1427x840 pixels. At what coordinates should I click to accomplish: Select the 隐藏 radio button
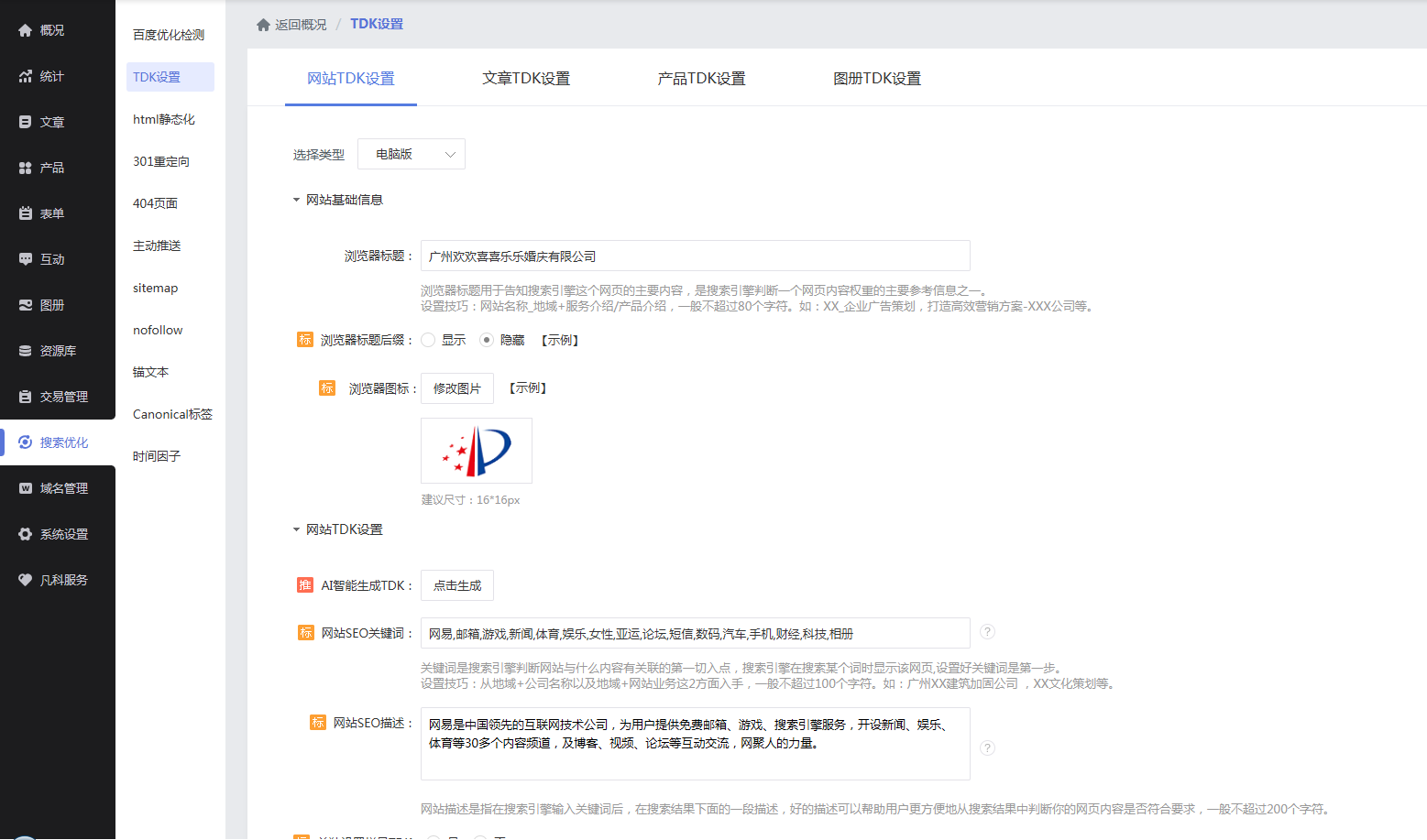pos(487,340)
